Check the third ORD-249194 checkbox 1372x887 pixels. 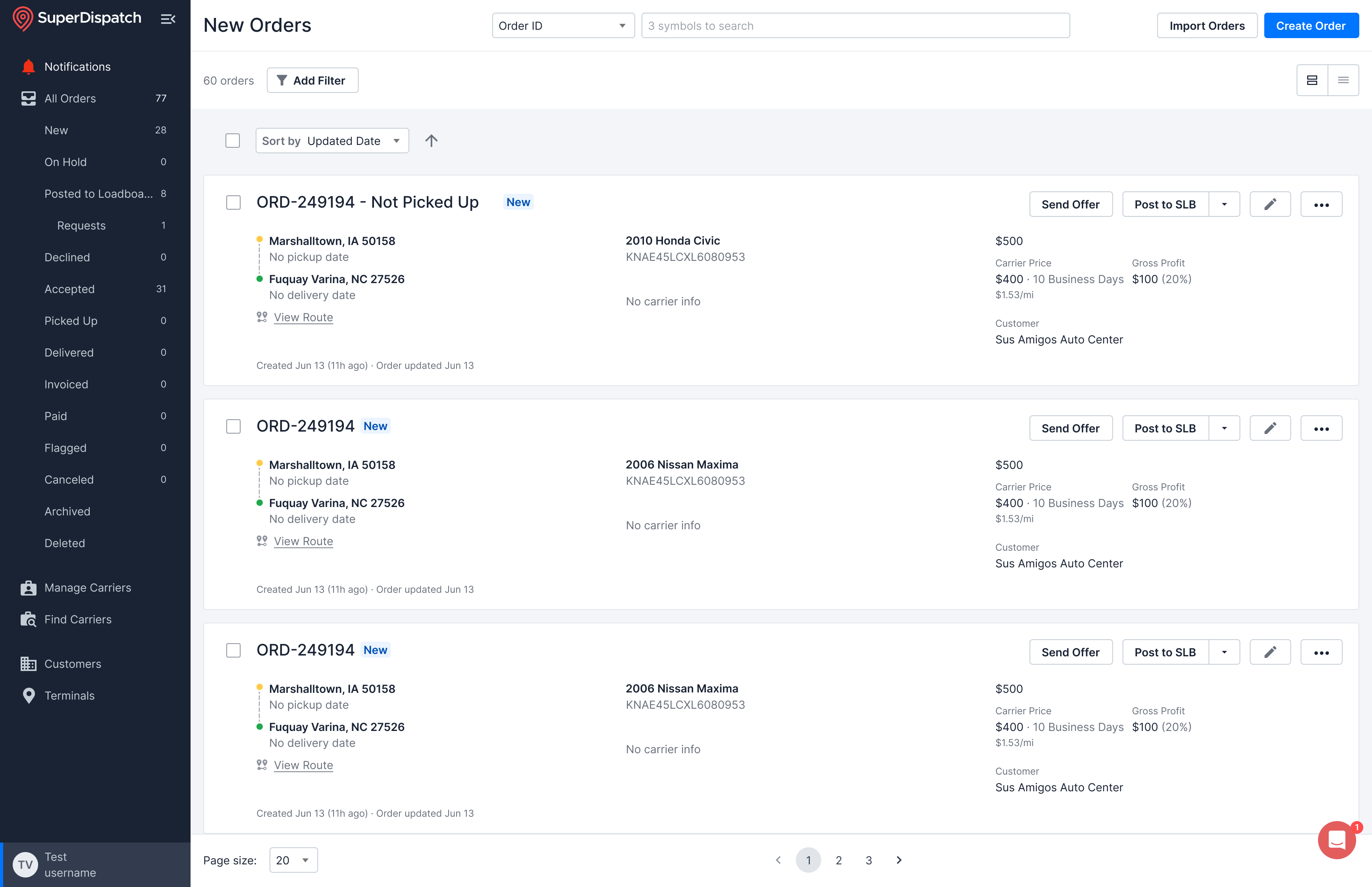click(x=233, y=650)
